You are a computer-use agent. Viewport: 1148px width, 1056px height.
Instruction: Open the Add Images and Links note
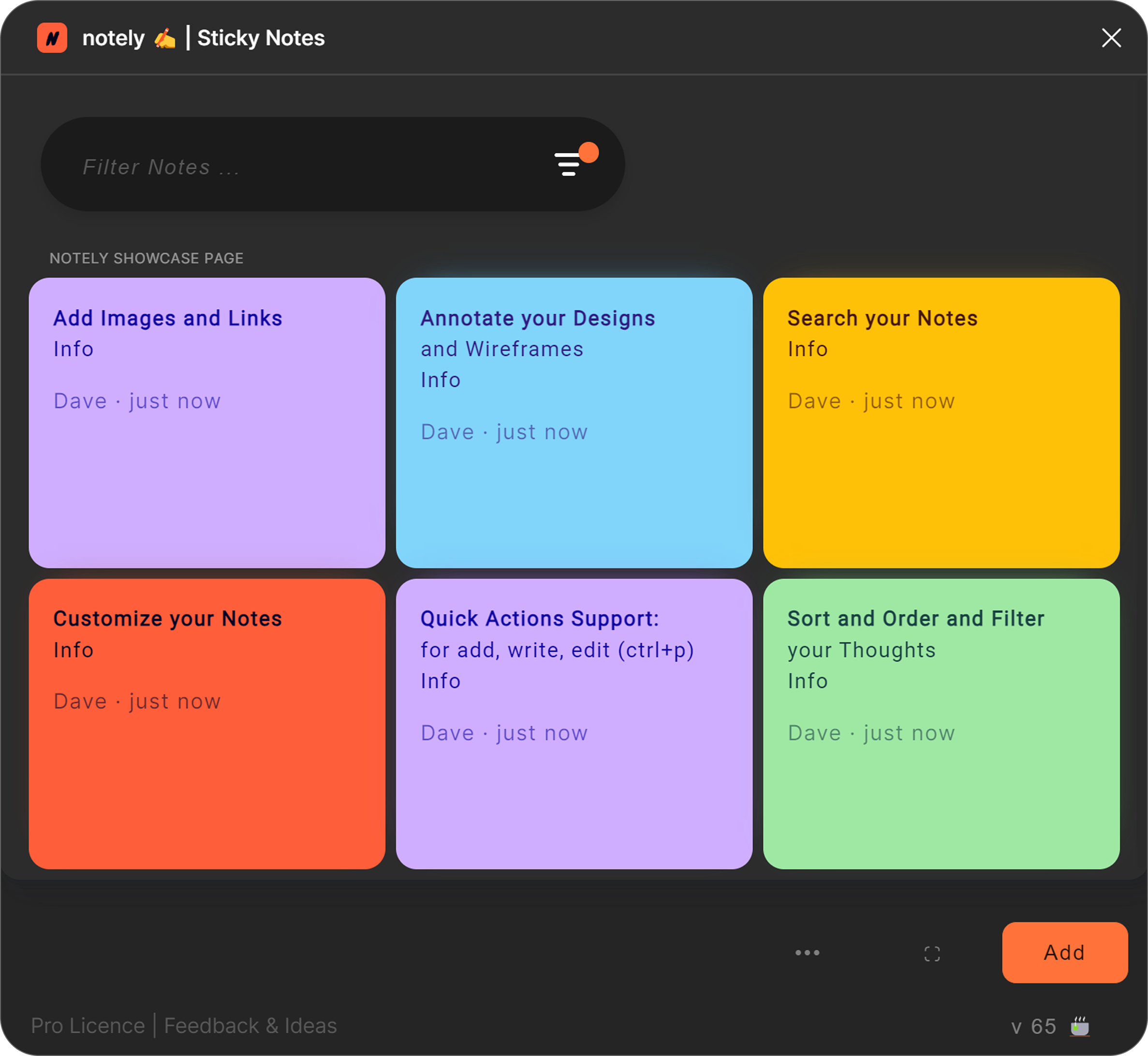(206, 423)
